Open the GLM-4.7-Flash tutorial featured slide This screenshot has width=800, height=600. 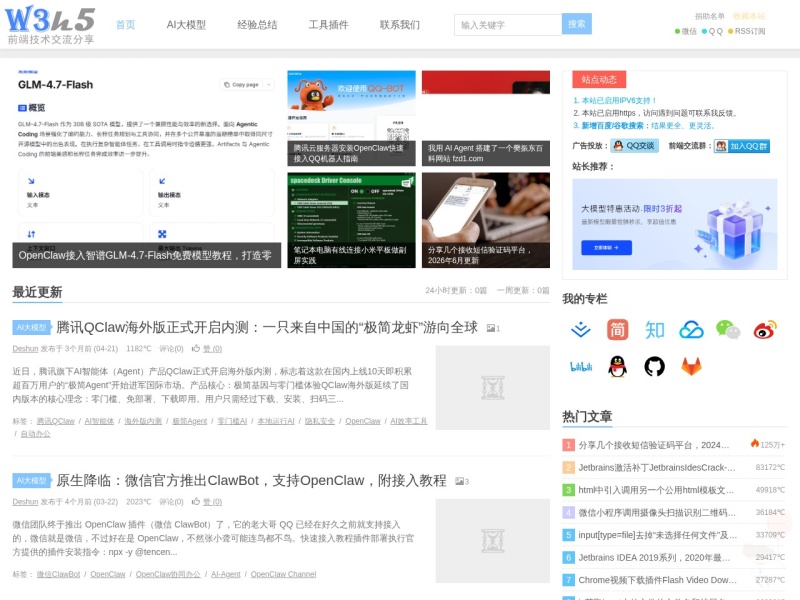pos(146,169)
